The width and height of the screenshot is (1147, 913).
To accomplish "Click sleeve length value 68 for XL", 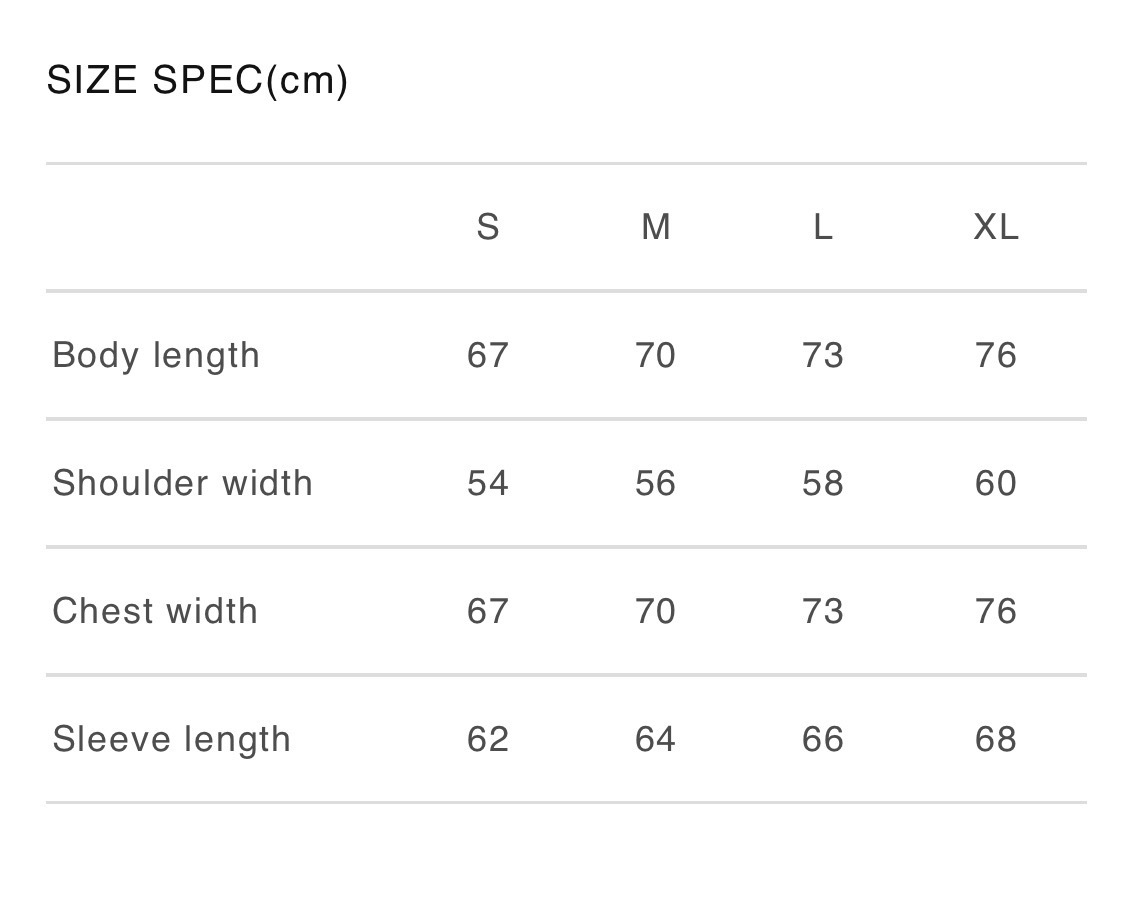I will tap(996, 739).
